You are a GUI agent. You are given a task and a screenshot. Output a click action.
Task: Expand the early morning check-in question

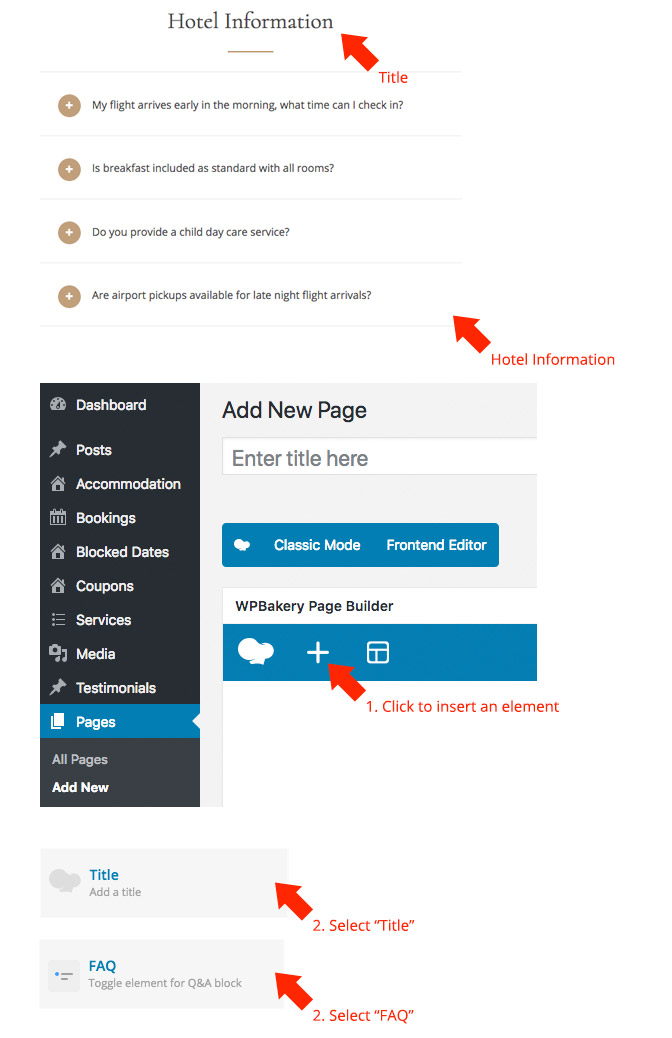(x=70, y=105)
